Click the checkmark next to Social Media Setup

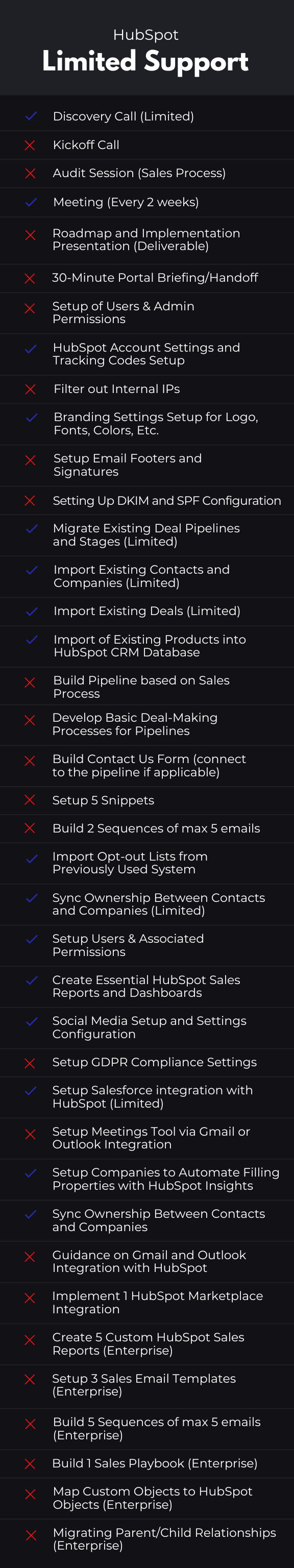point(32,1021)
